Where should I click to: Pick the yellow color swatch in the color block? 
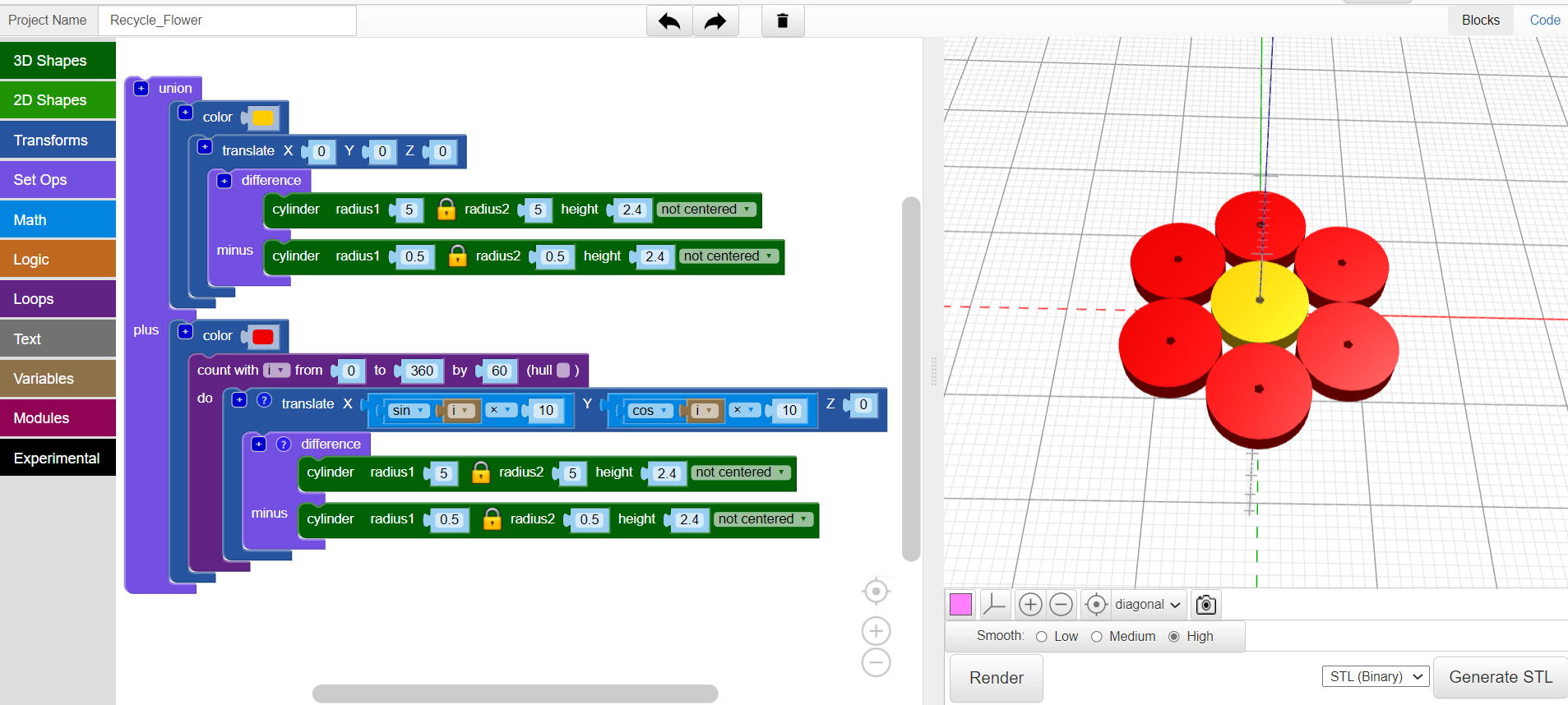pyautogui.click(x=263, y=118)
